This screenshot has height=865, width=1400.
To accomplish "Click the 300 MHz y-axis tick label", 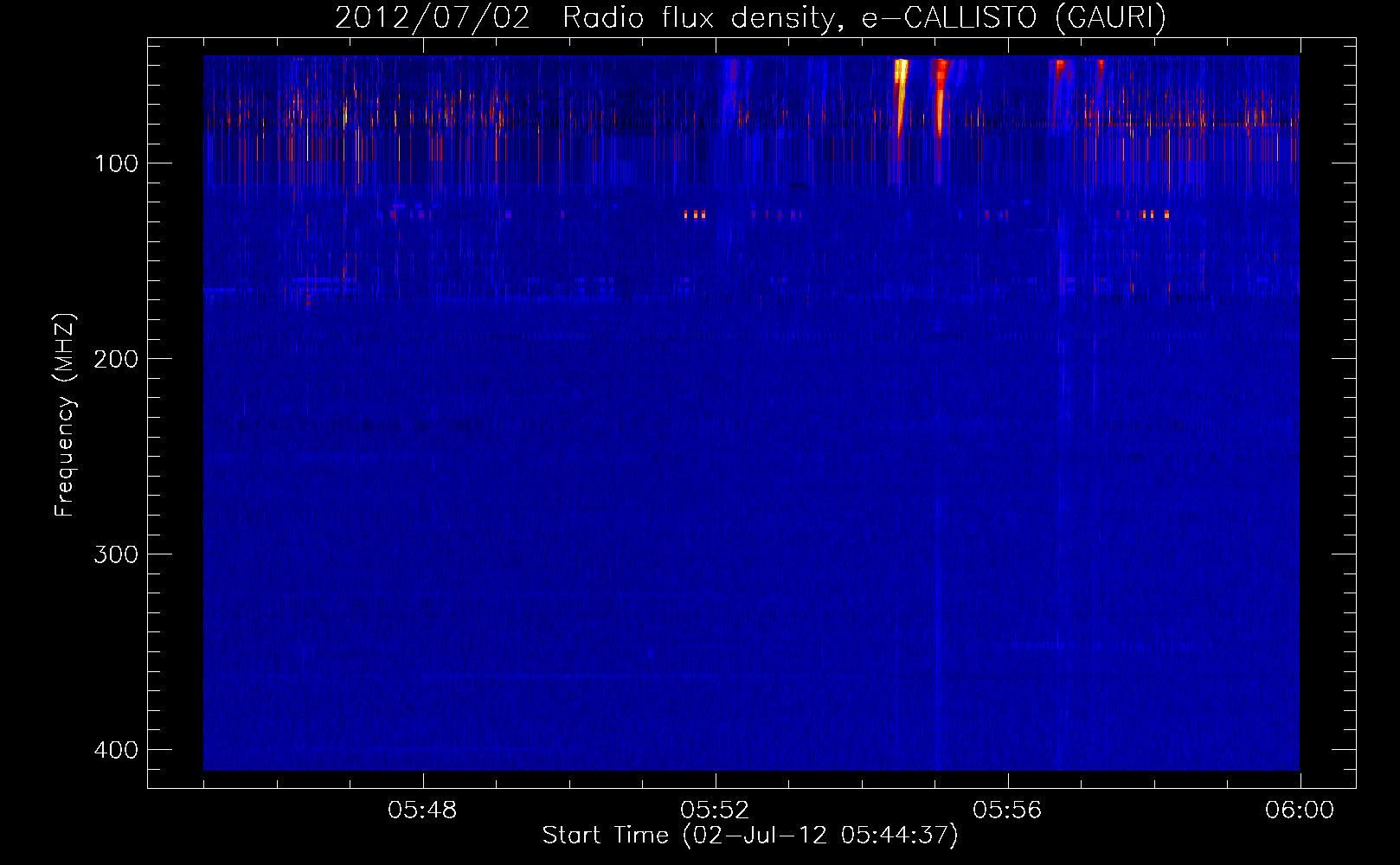I will (116, 554).
